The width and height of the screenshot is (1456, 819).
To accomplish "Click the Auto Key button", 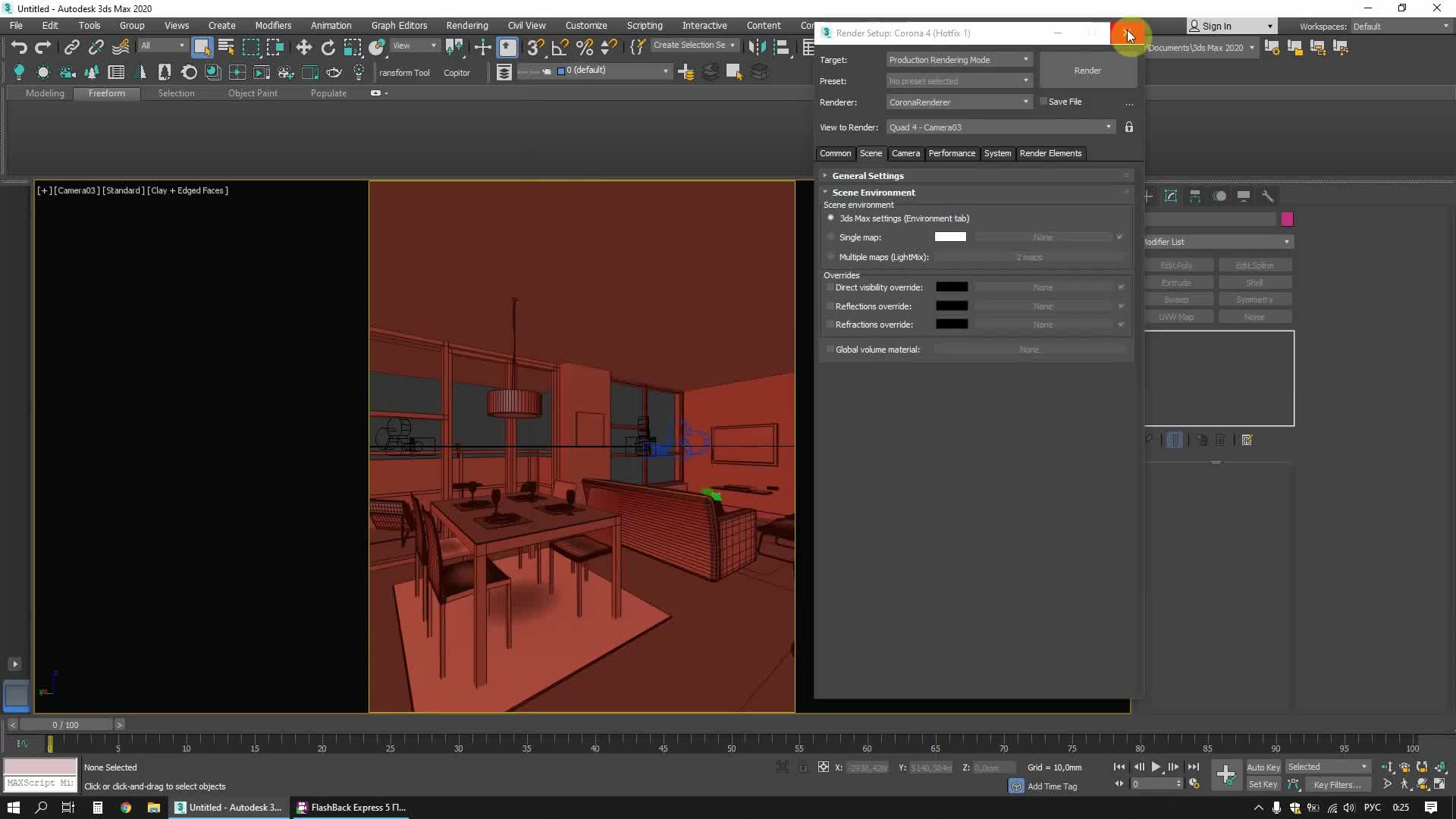I will 1263,767.
